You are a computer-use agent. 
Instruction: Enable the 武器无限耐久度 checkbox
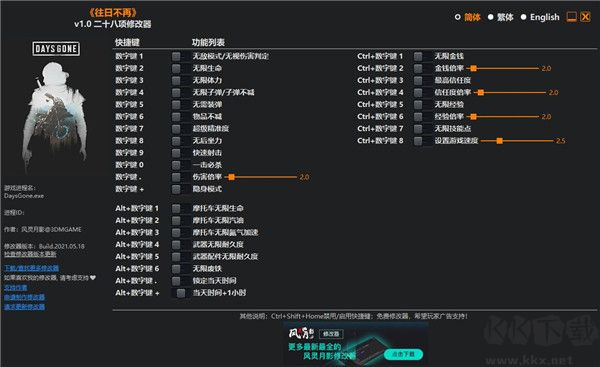[x=176, y=245]
